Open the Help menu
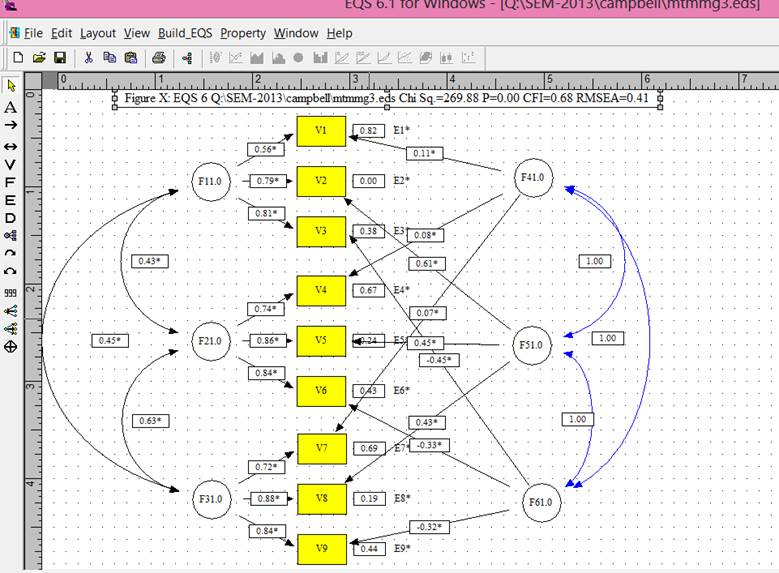Image resolution: width=779 pixels, height=573 pixels. click(x=339, y=33)
